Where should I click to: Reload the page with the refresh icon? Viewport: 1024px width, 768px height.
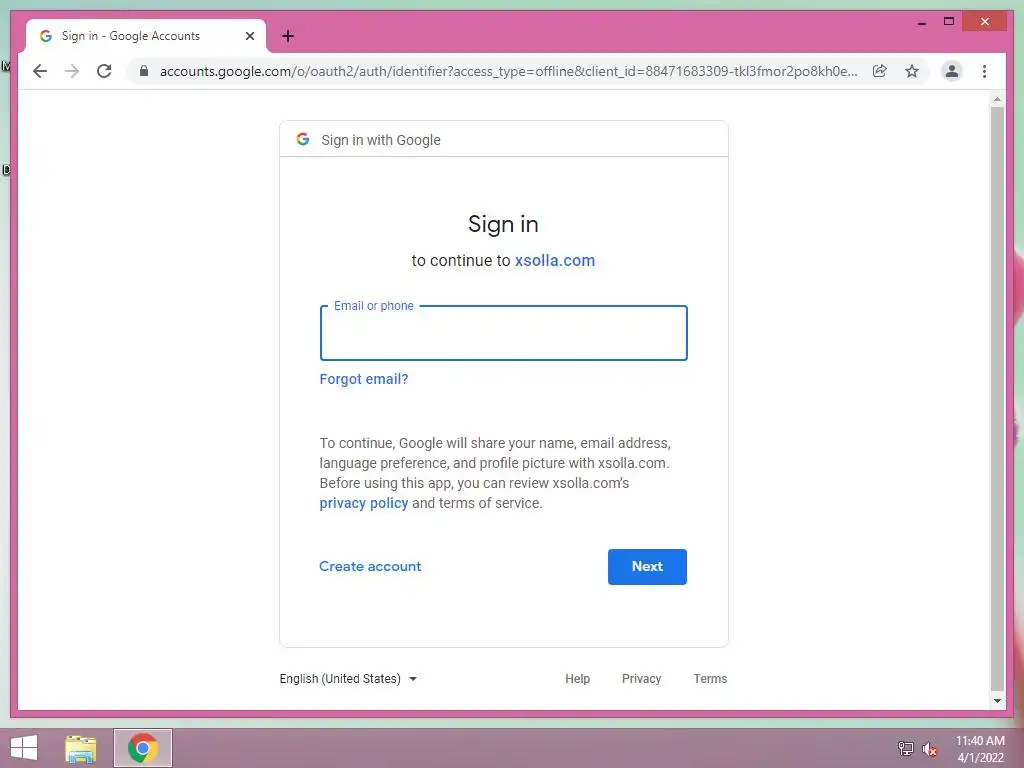104,71
